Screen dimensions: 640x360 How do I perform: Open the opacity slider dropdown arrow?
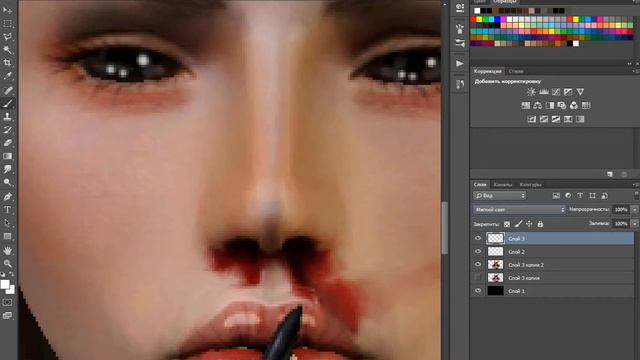[635, 209]
